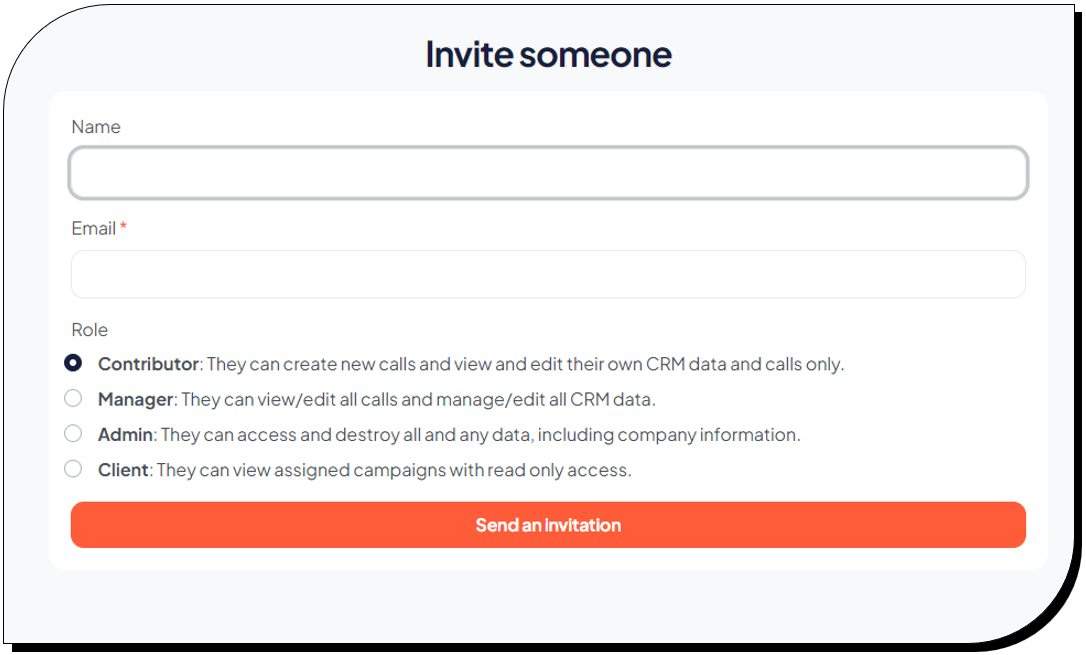
Task: Click the Contributor description about own CRM data
Action: pyautogui.click(x=525, y=364)
